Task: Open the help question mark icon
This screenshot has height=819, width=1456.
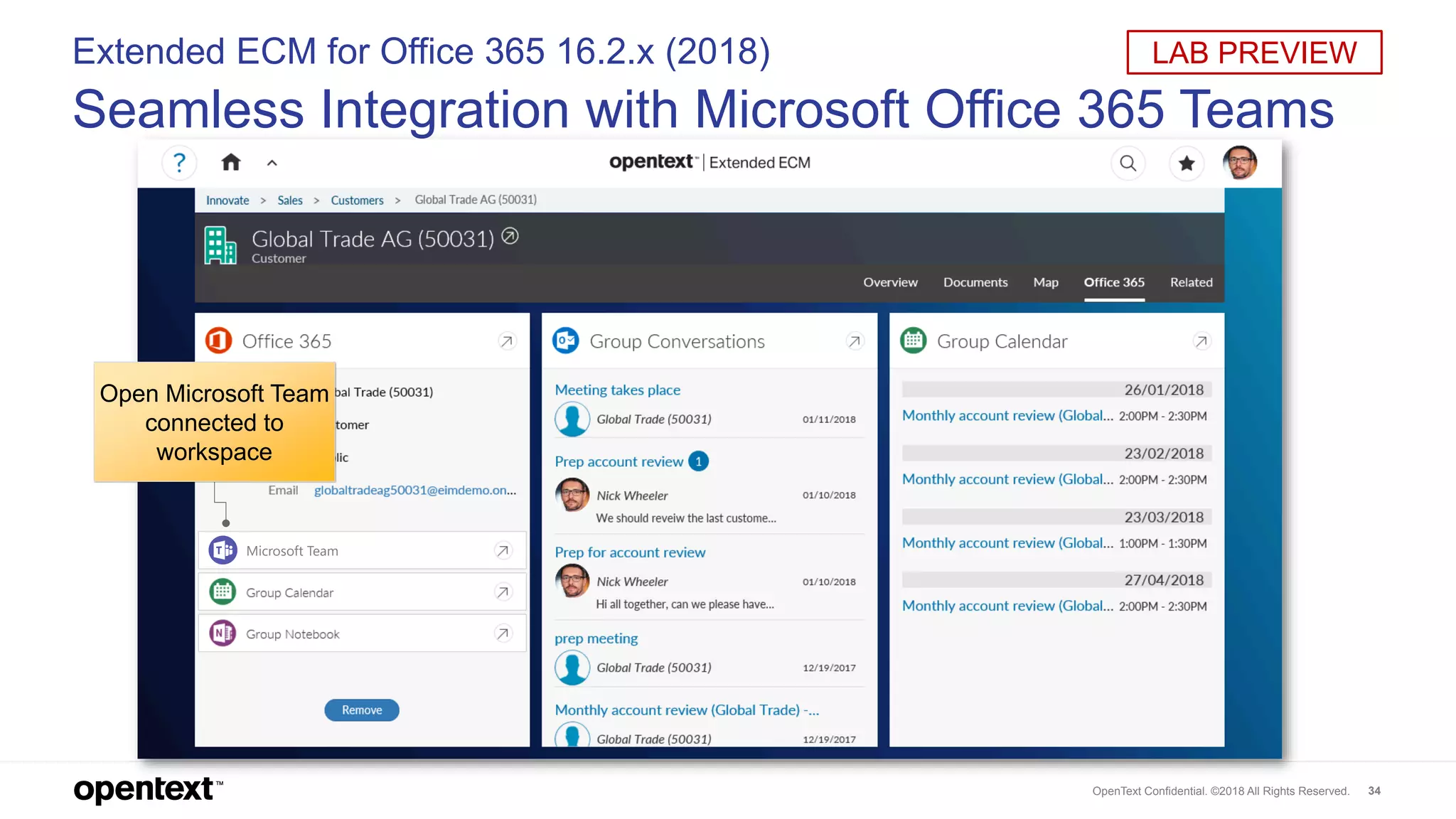Action: 179,163
